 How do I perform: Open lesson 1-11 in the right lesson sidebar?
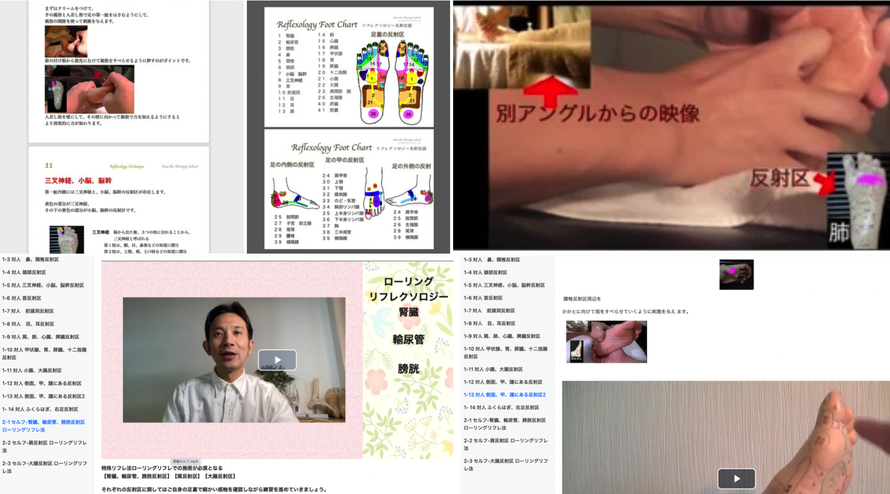point(493,369)
